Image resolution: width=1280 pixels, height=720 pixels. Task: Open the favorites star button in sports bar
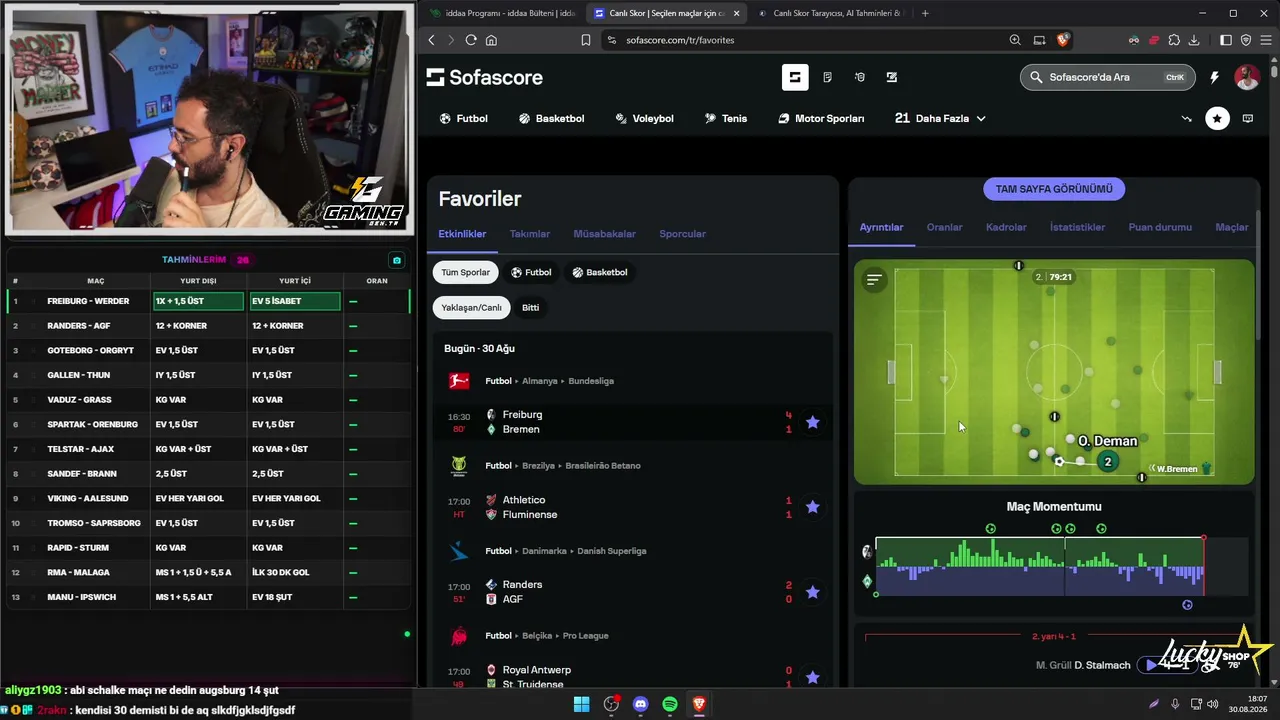[1217, 118]
